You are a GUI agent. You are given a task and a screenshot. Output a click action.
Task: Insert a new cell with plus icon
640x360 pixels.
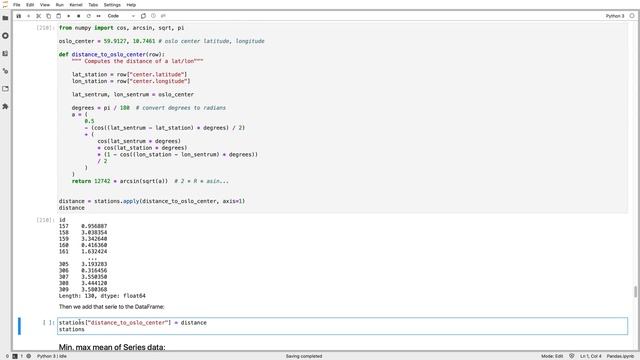29,16
